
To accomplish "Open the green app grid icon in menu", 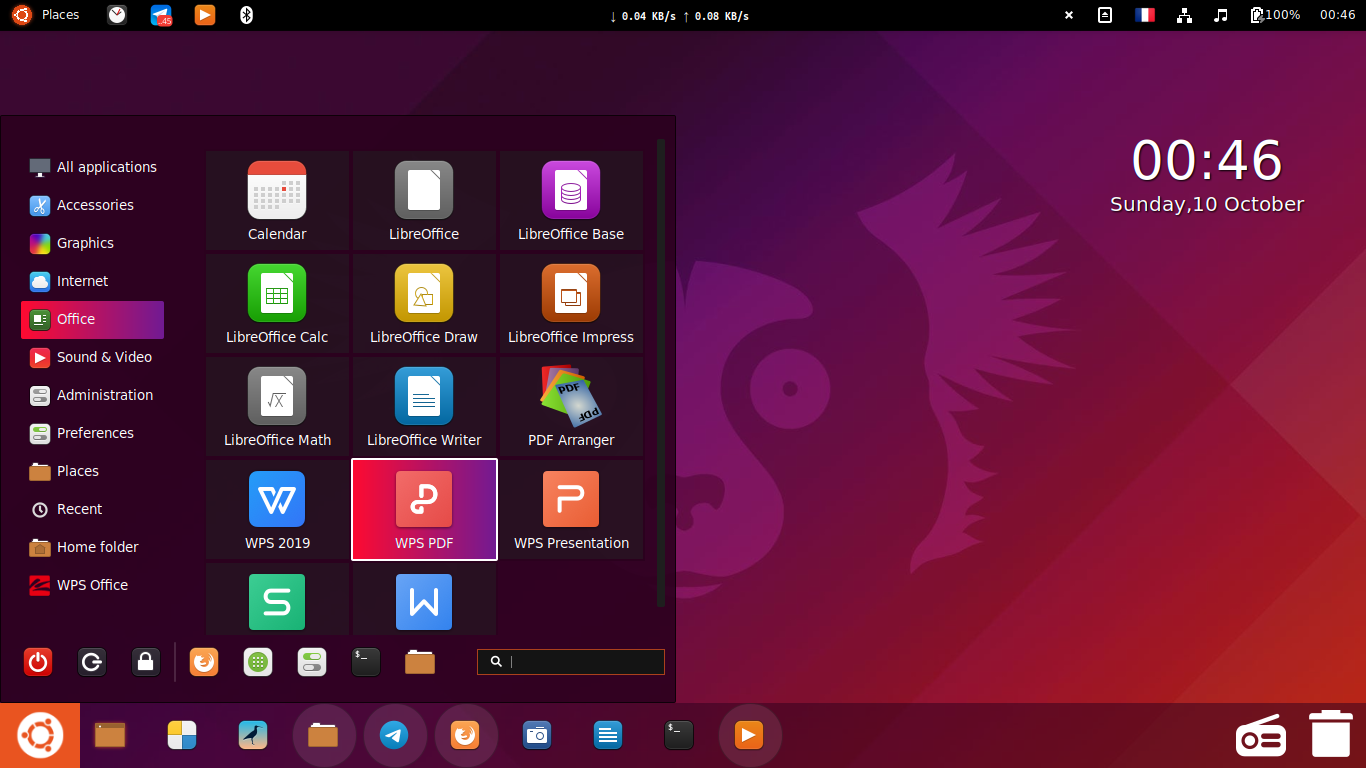I will pyautogui.click(x=258, y=662).
